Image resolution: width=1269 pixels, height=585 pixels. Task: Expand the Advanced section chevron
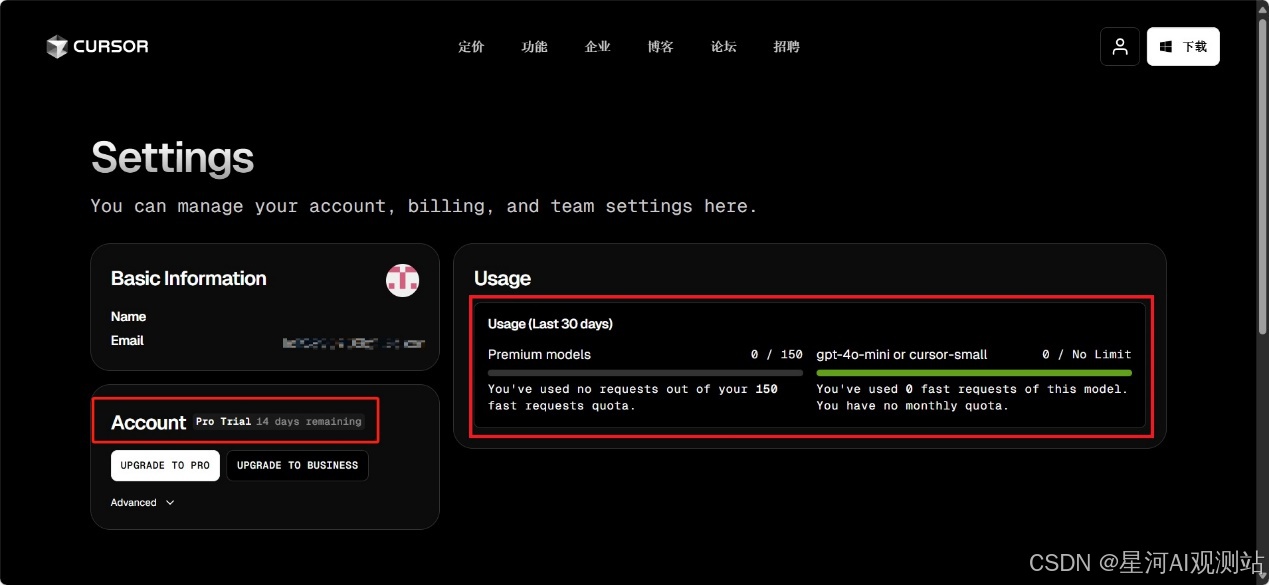pyautogui.click(x=170, y=503)
